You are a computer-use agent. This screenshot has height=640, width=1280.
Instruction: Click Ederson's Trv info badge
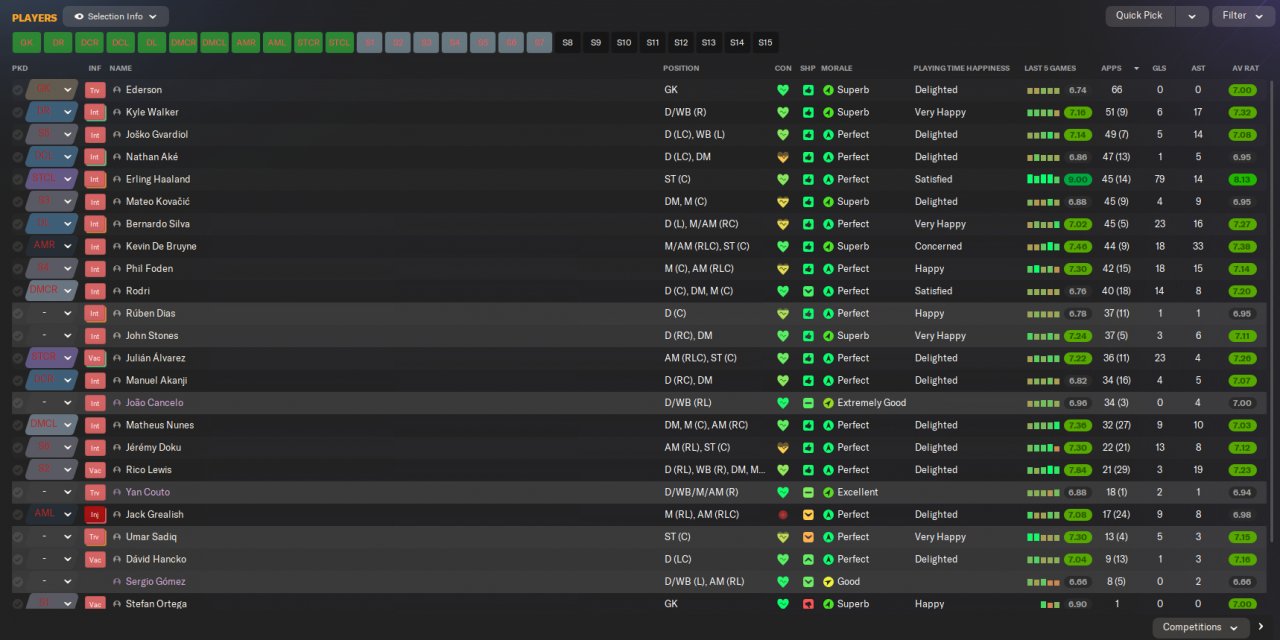tap(95, 90)
